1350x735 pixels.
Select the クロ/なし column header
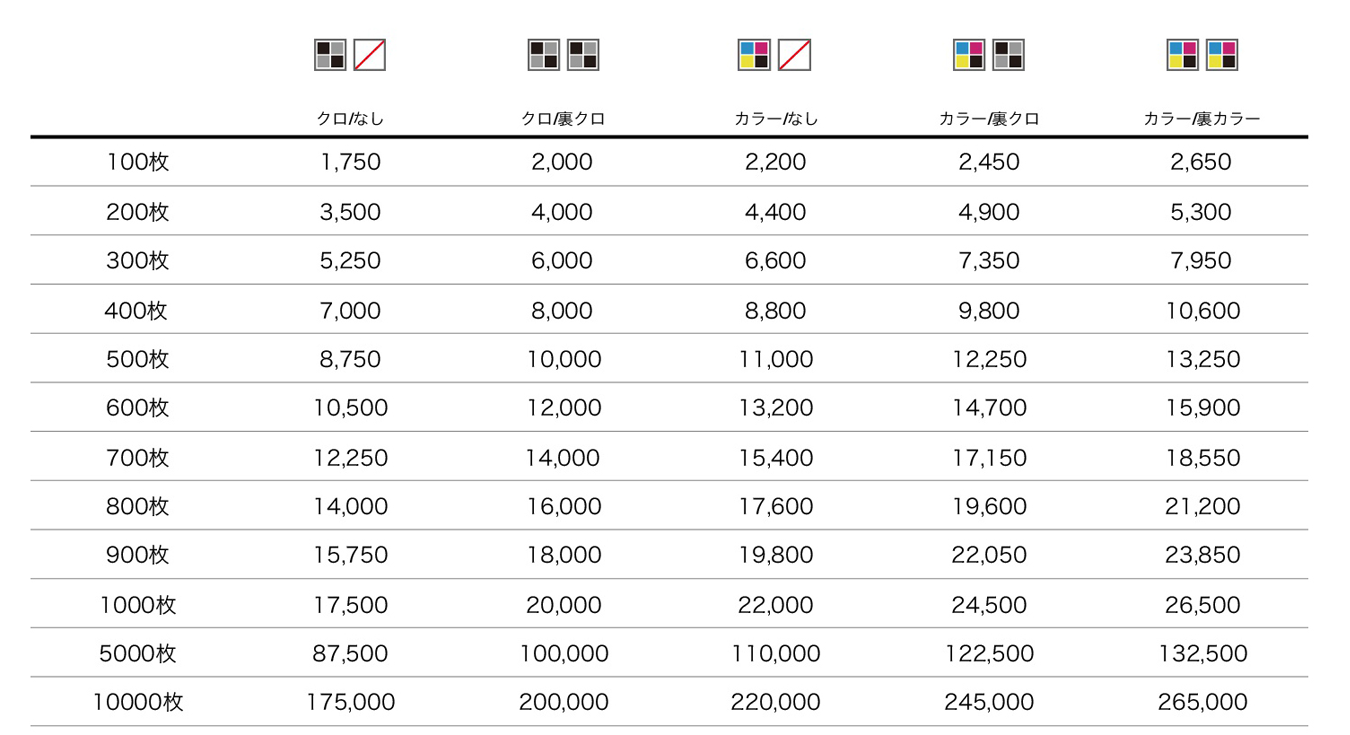click(350, 119)
